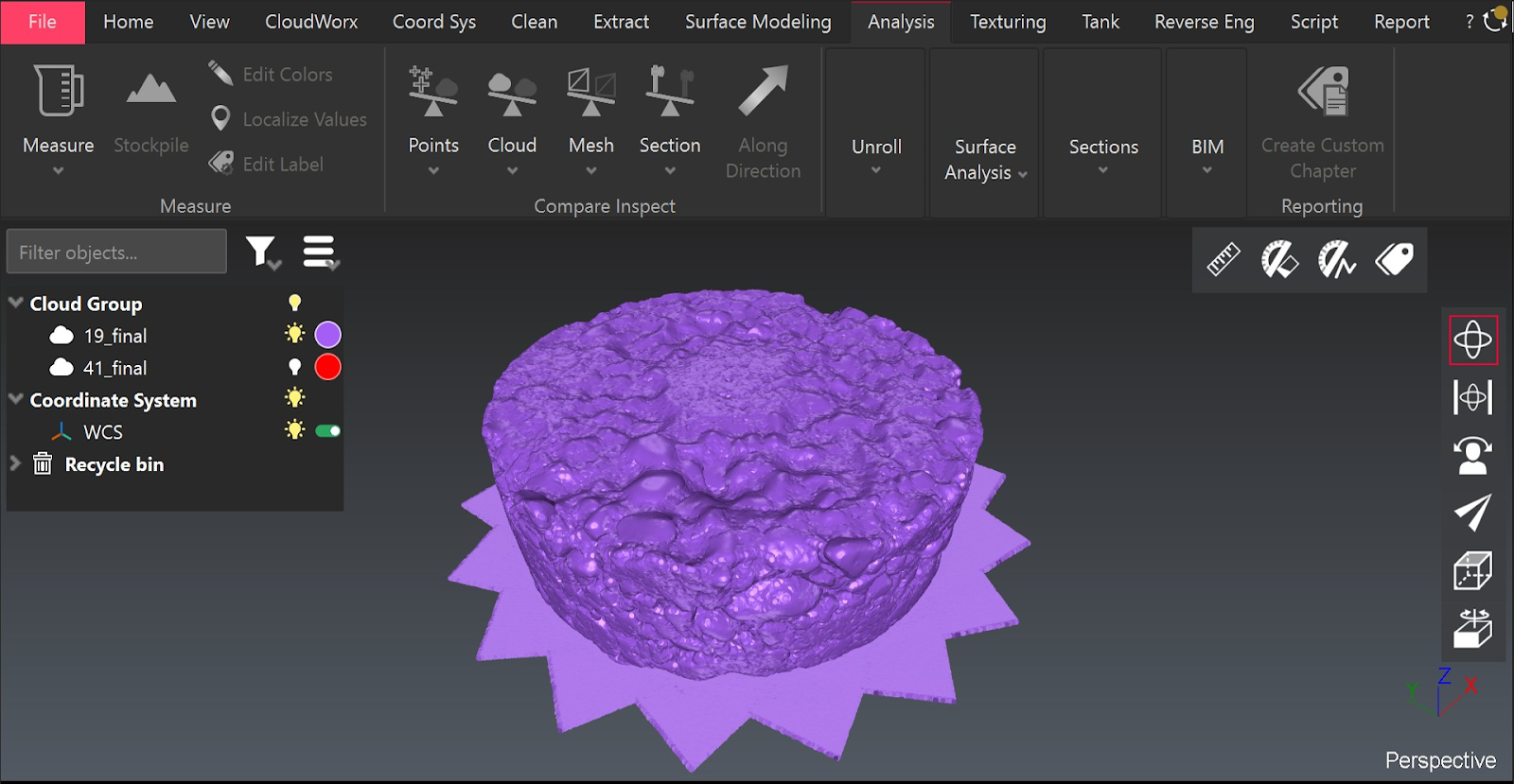This screenshot has width=1514, height=784.
Task: Select the compass edit tool icon
Action: [1279, 259]
